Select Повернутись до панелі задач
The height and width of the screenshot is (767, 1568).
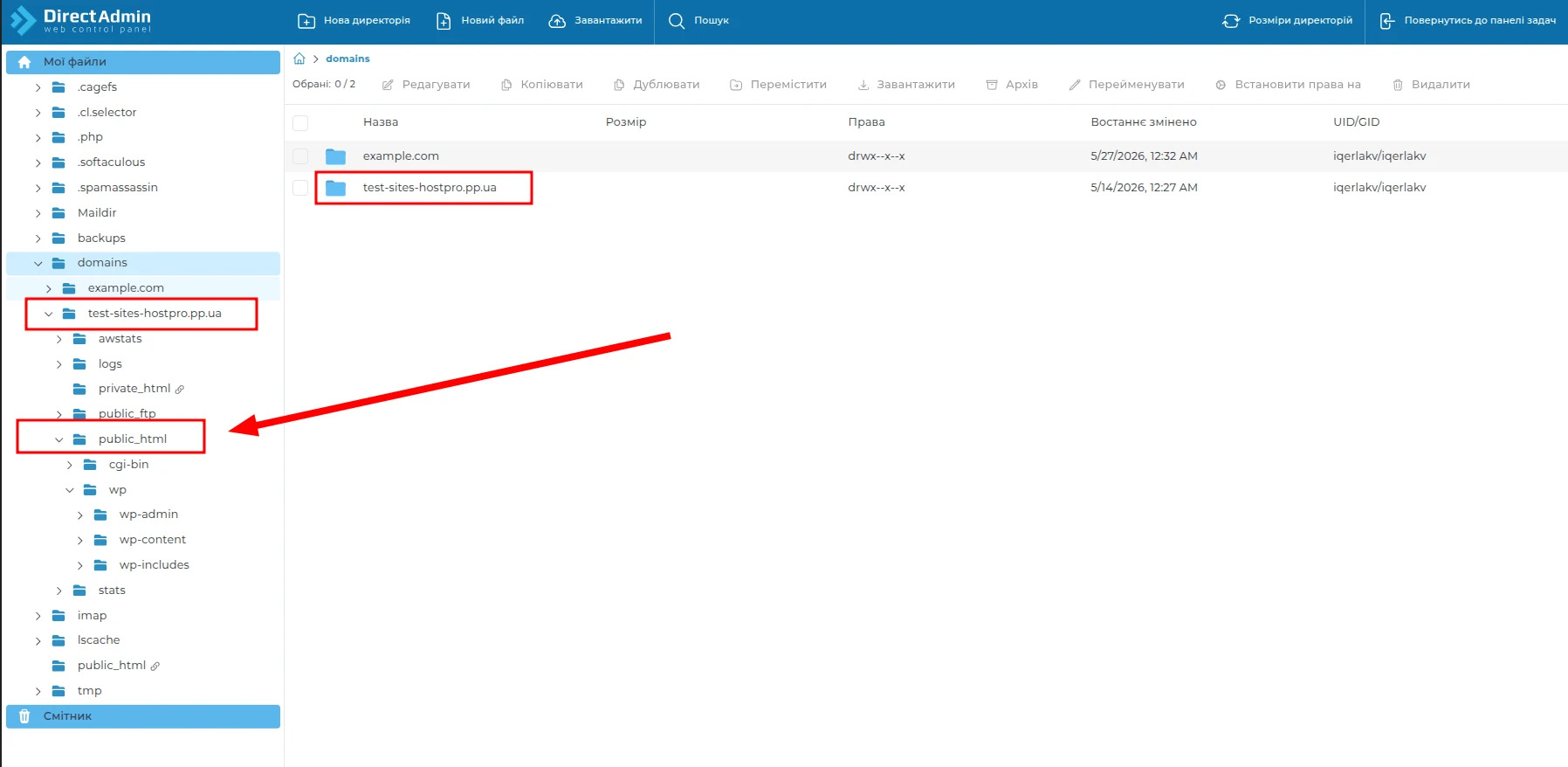click(x=1468, y=21)
